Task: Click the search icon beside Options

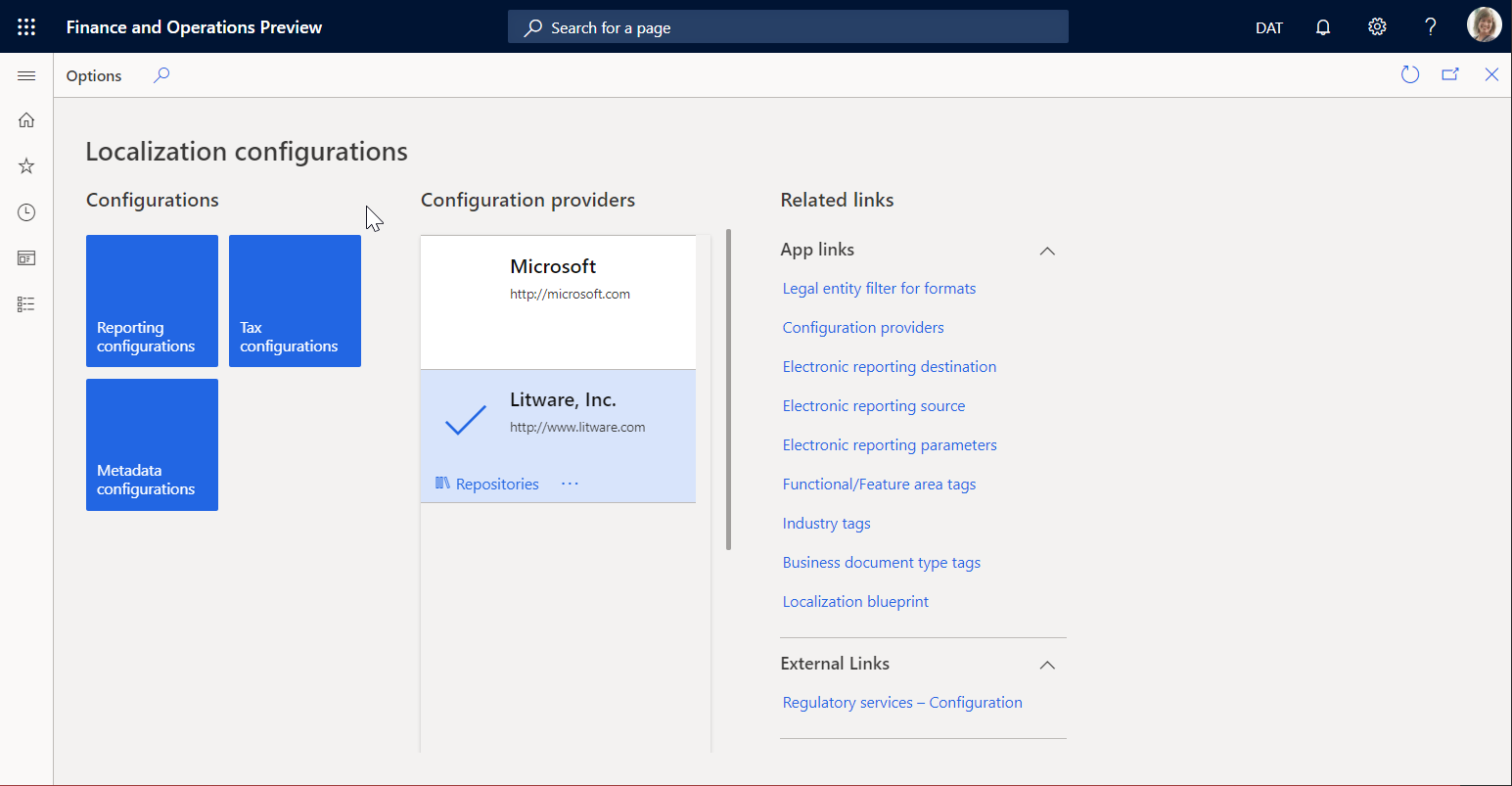Action: coord(161,75)
